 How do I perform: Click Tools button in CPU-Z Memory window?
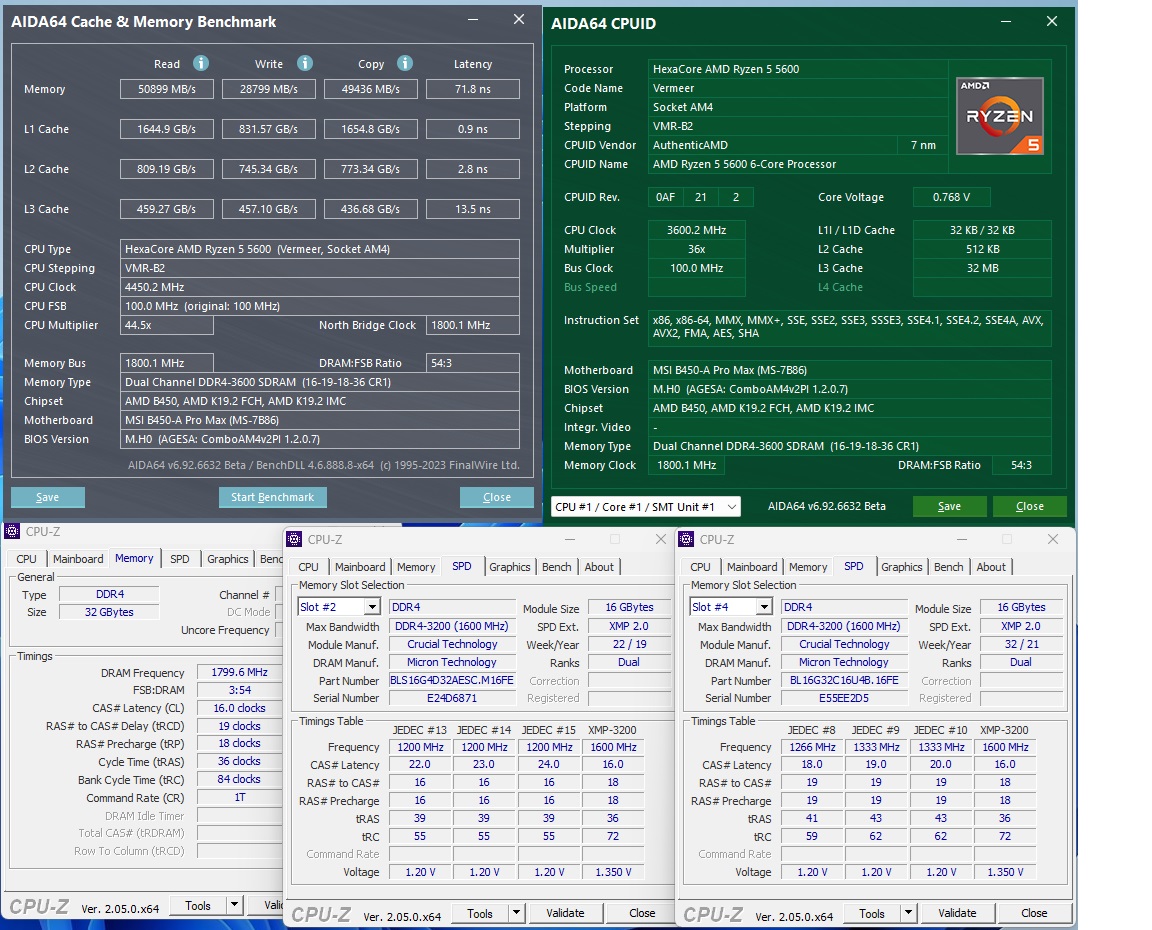pyautogui.click(x=198, y=906)
